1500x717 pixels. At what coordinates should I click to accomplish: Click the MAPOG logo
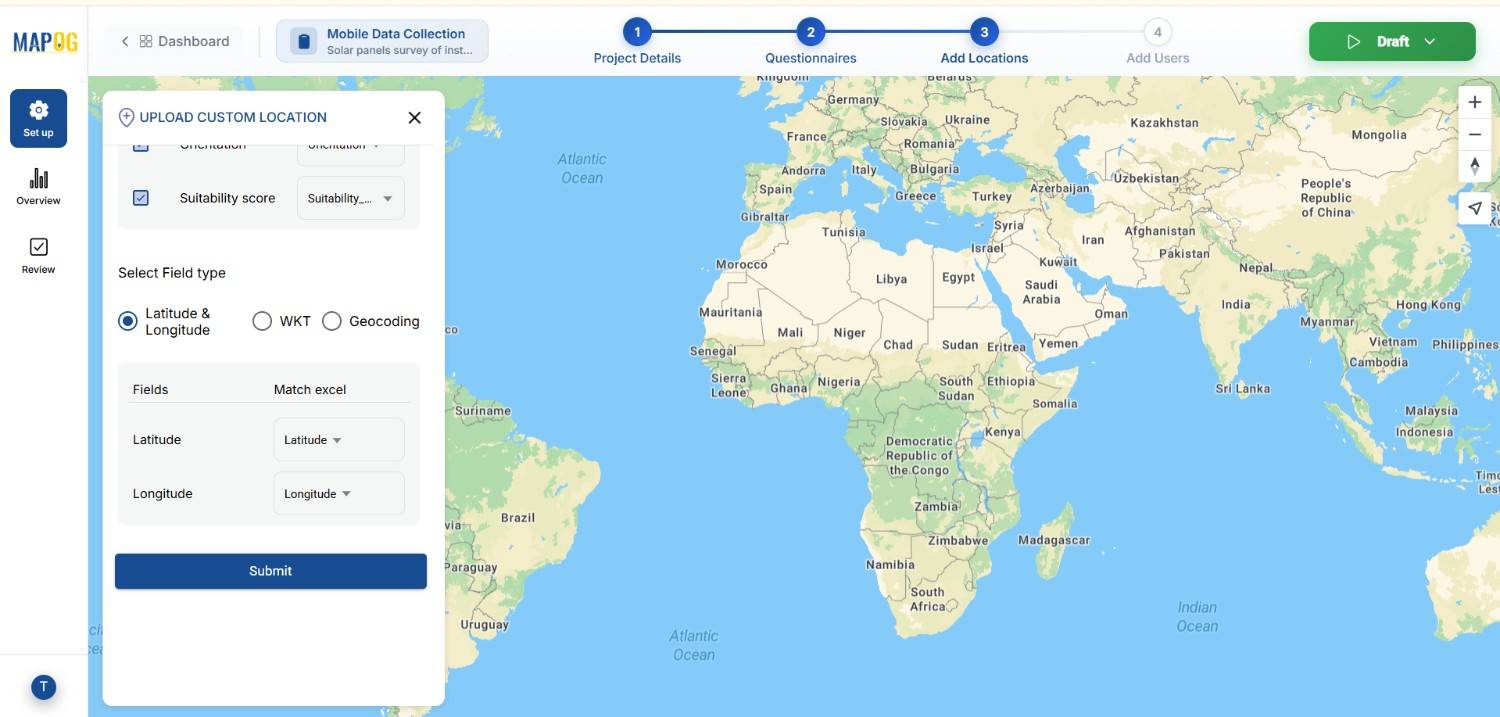point(45,41)
